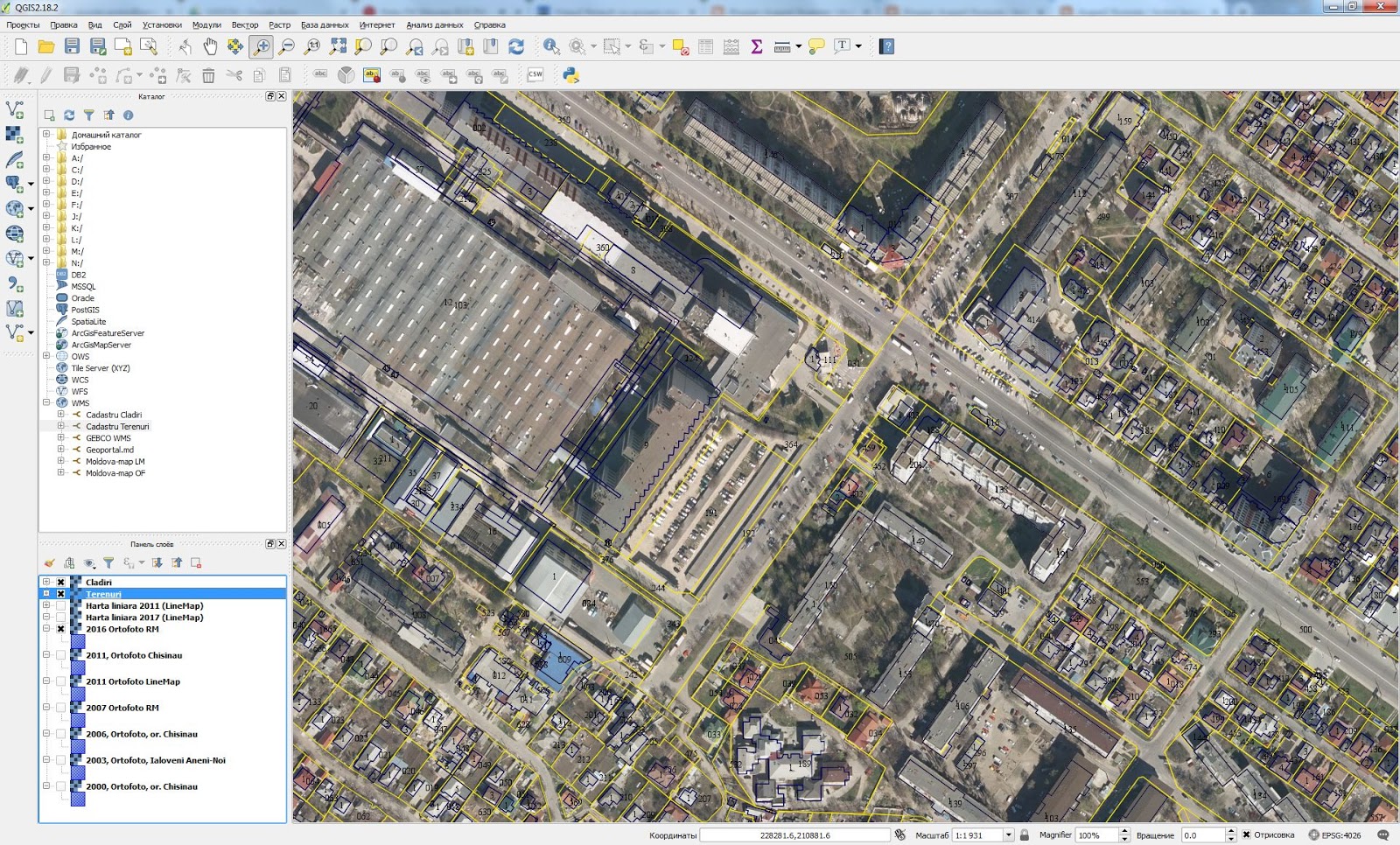Select the 2006, Ortofoto, or. Chisinau layer

point(142,734)
